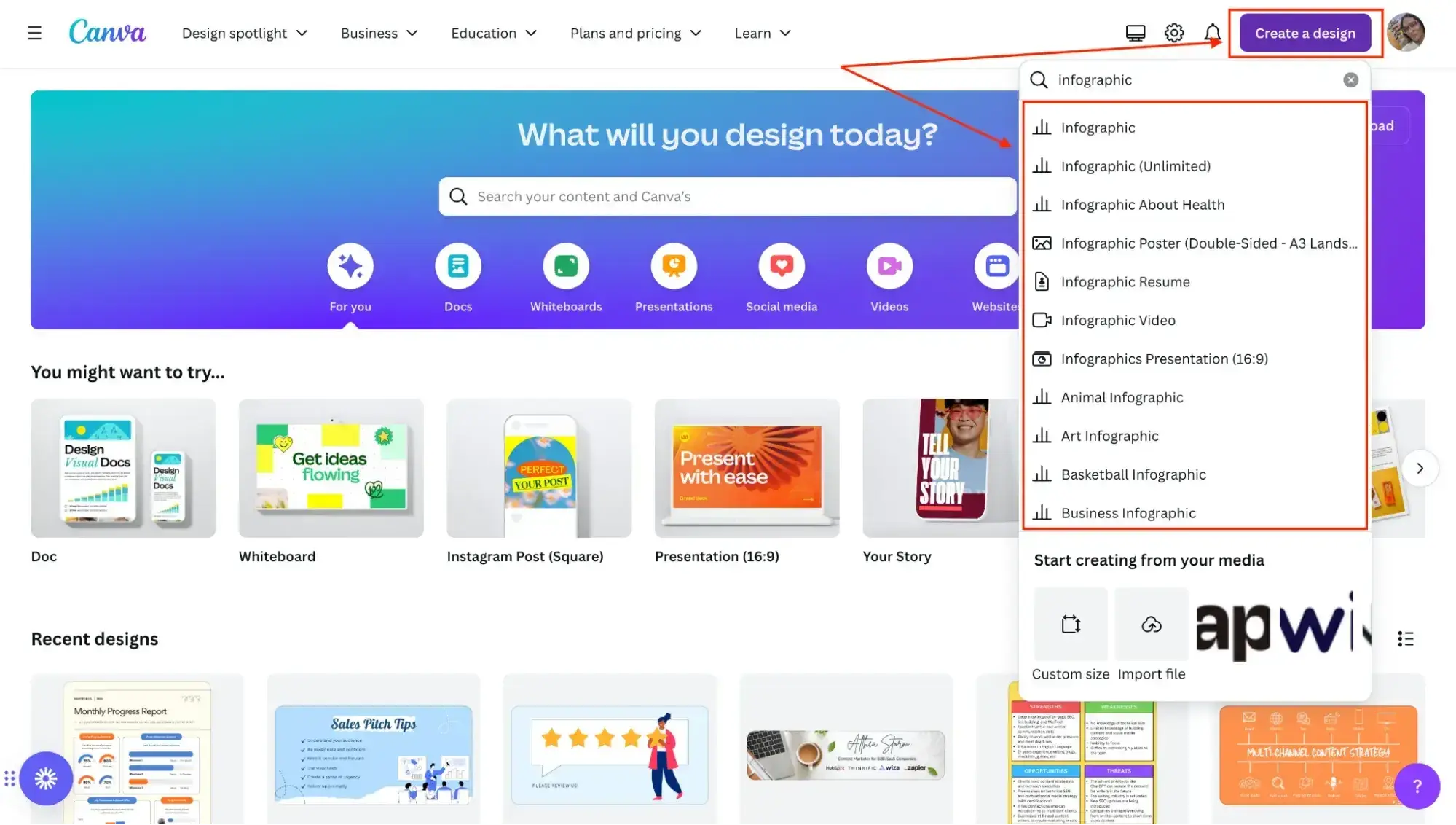The image size is (1456, 825).
Task: Click Import file to upload media
Action: pyautogui.click(x=1151, y=624)
